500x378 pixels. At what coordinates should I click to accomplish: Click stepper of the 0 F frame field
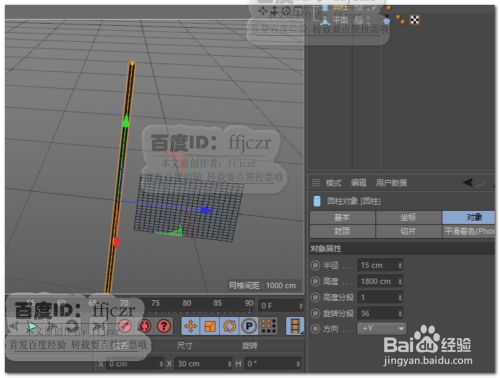(x=300, y=305)
